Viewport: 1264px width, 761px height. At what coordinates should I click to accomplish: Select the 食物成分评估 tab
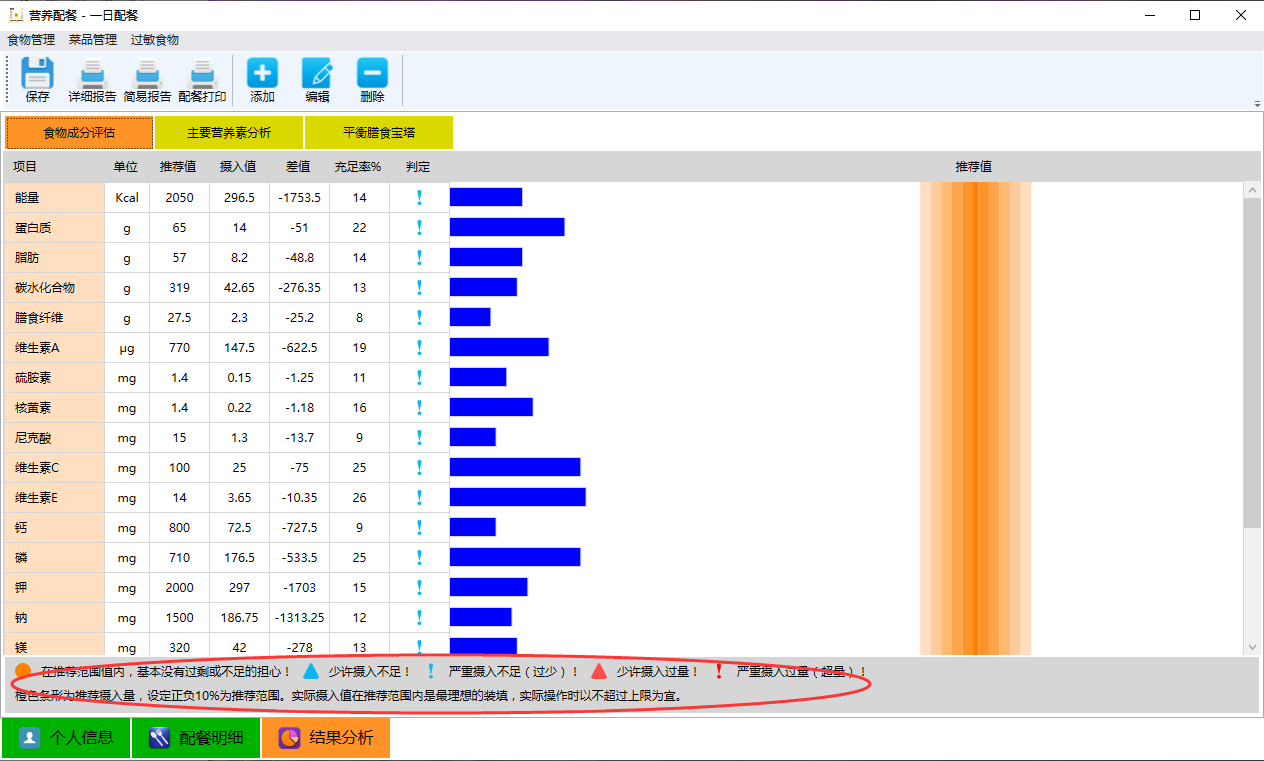[x=79, y=132]
